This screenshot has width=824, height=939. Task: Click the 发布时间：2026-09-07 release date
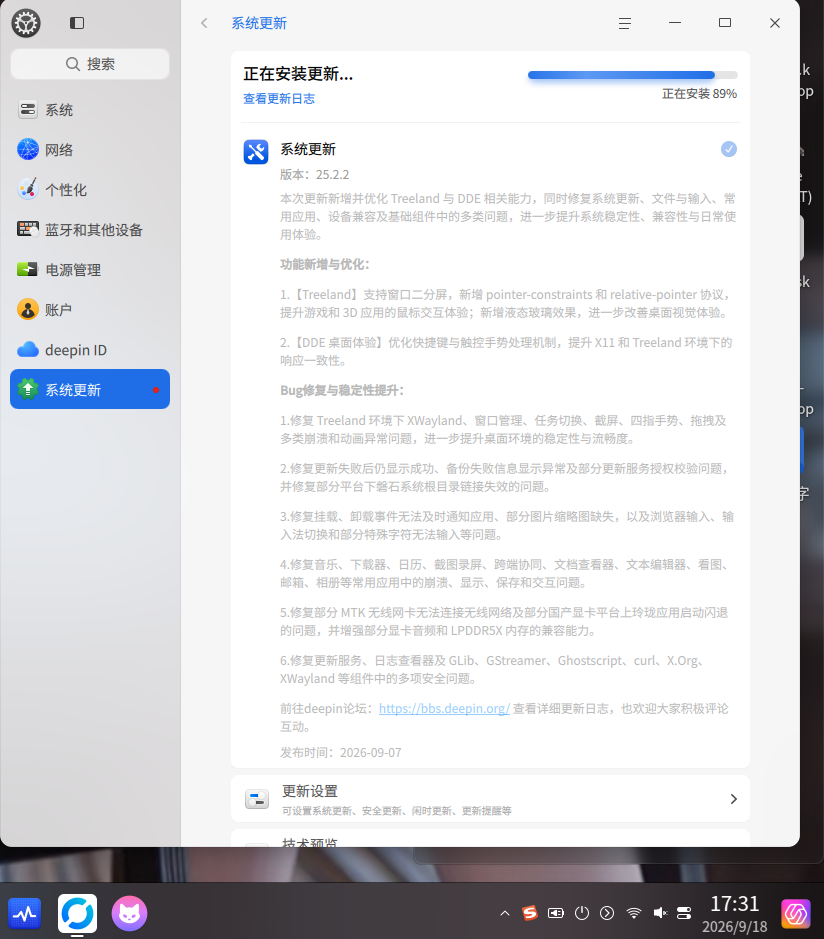click(x=341, y=753)
